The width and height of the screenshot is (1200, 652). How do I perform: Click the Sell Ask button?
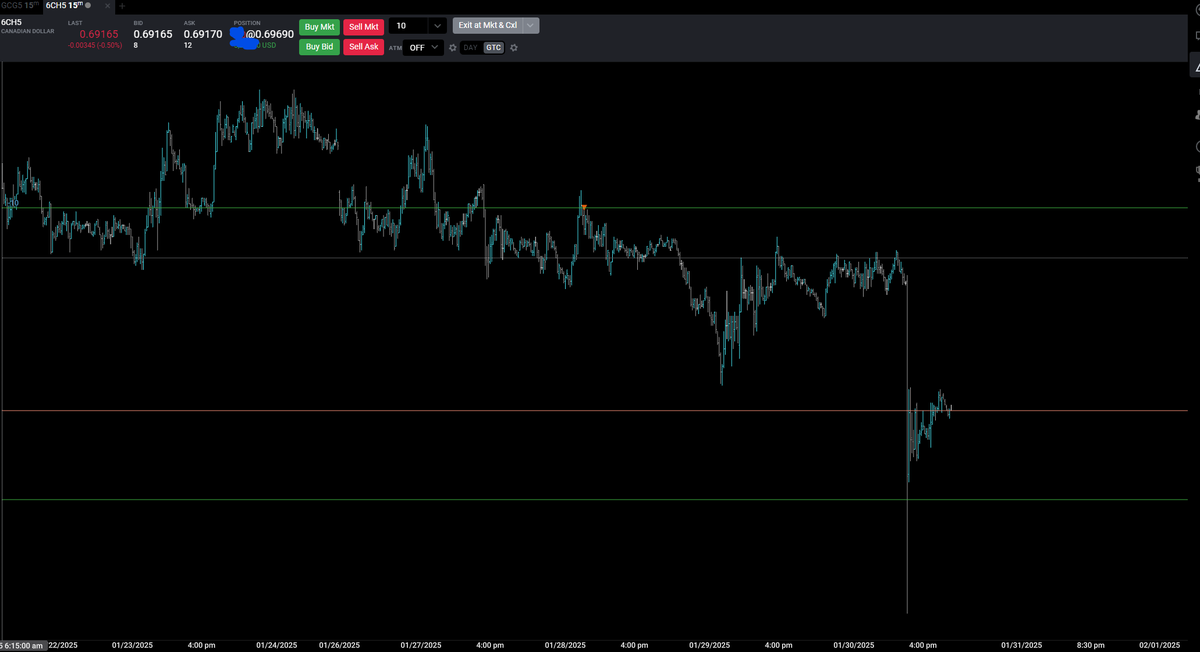coord(363,46)
